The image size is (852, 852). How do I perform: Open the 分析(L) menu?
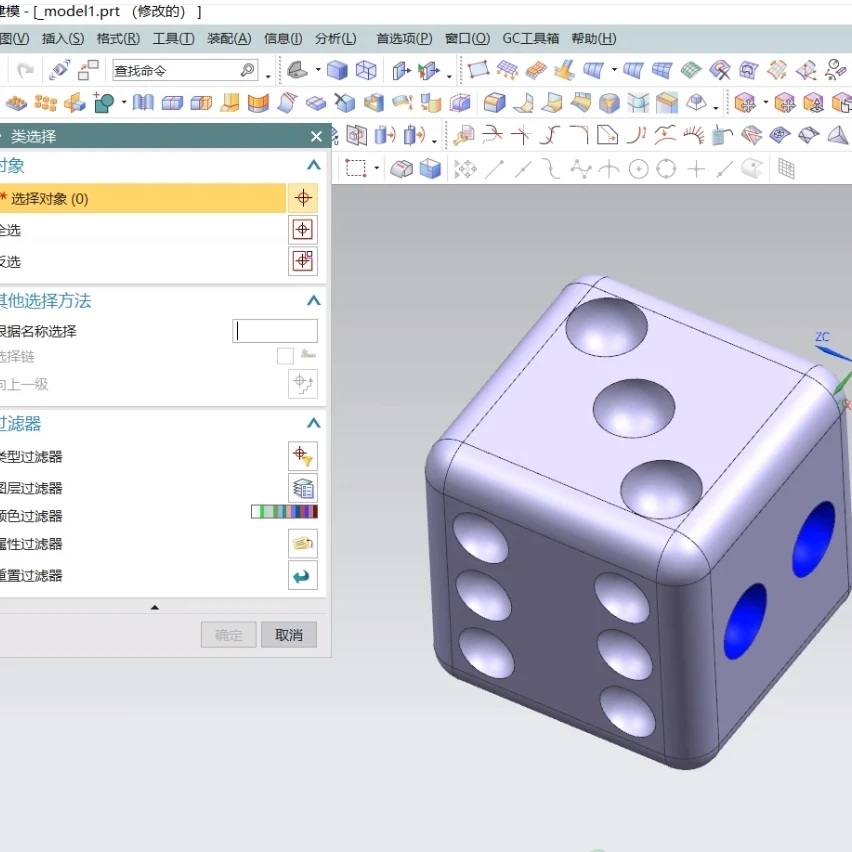pyautogui.click(x=335, y=39)
